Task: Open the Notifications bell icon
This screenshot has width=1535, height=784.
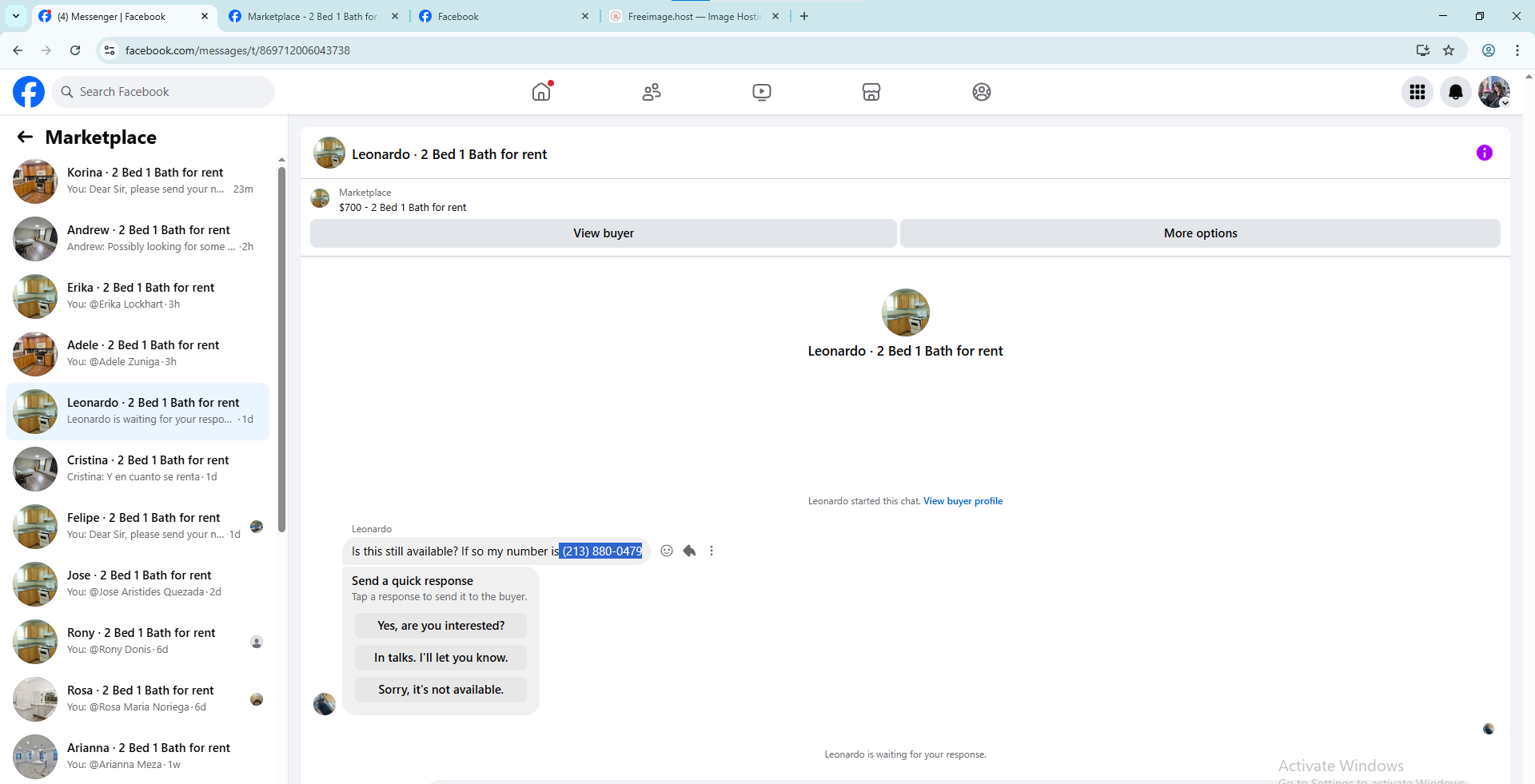Action: 1456,92
